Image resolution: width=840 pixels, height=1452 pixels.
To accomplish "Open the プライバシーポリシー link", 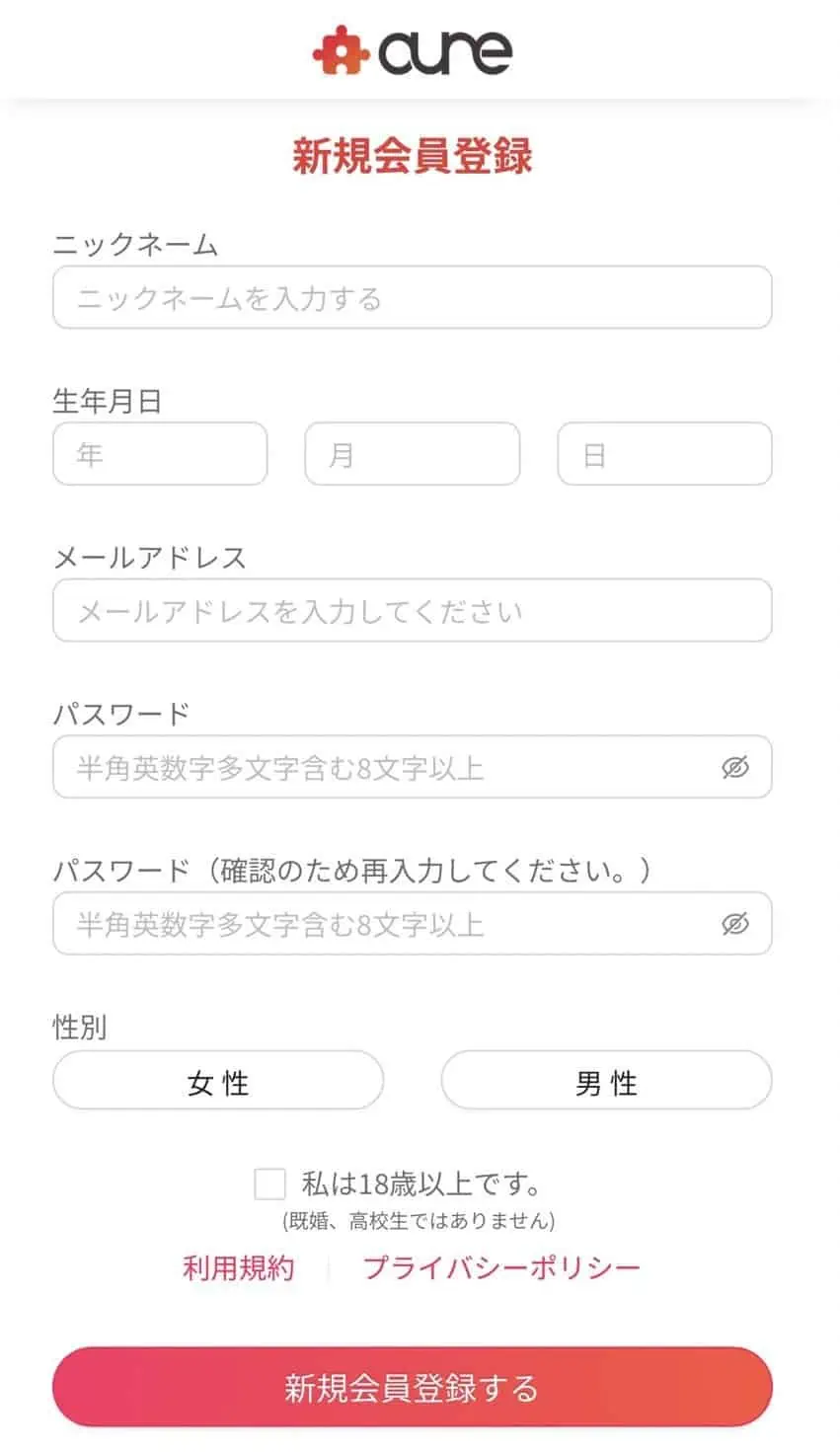I will (501, 1267).
